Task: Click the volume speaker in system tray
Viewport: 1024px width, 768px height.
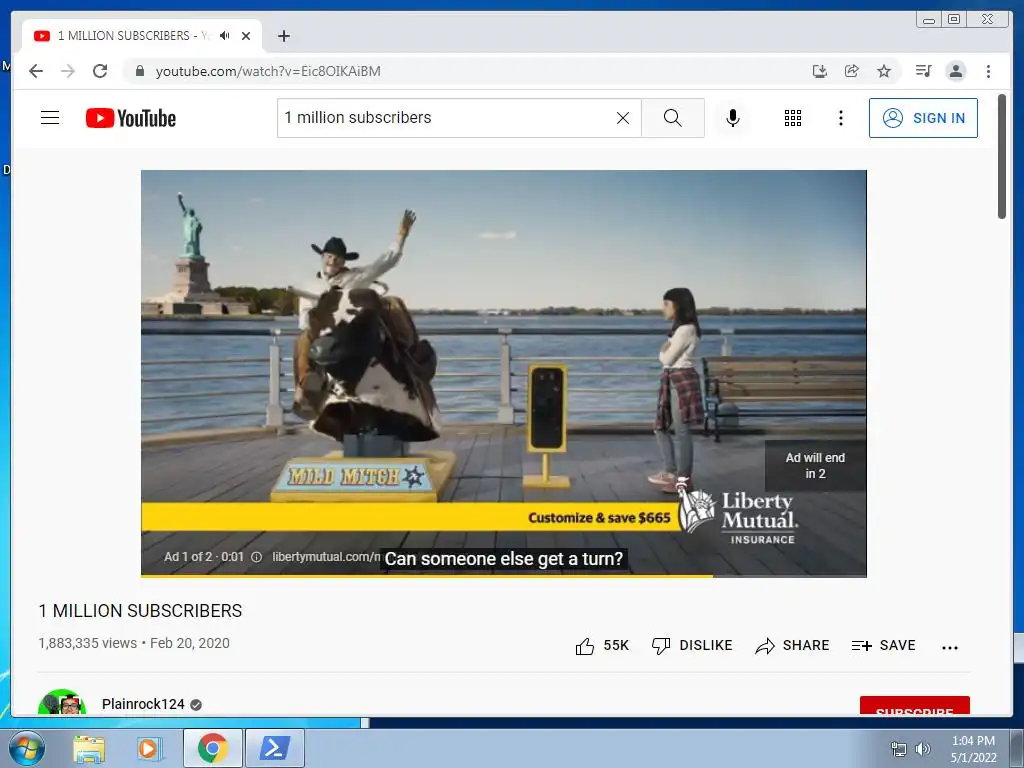Action: coord(923,749)
